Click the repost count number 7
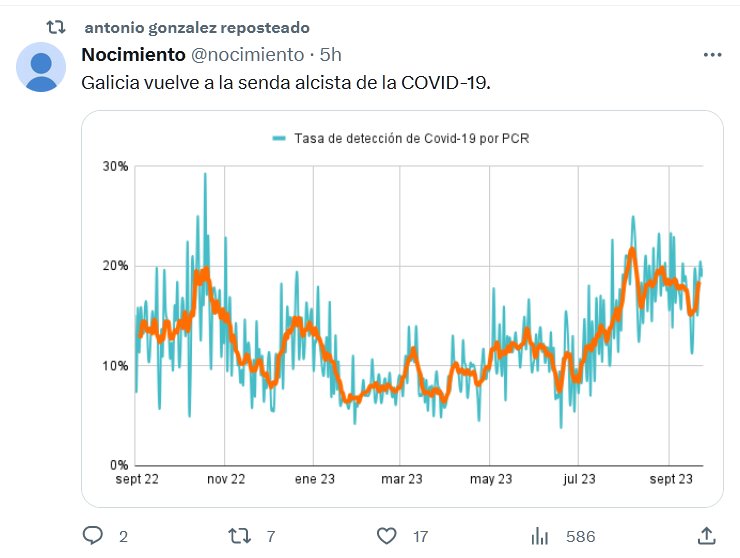 [270, 537]
